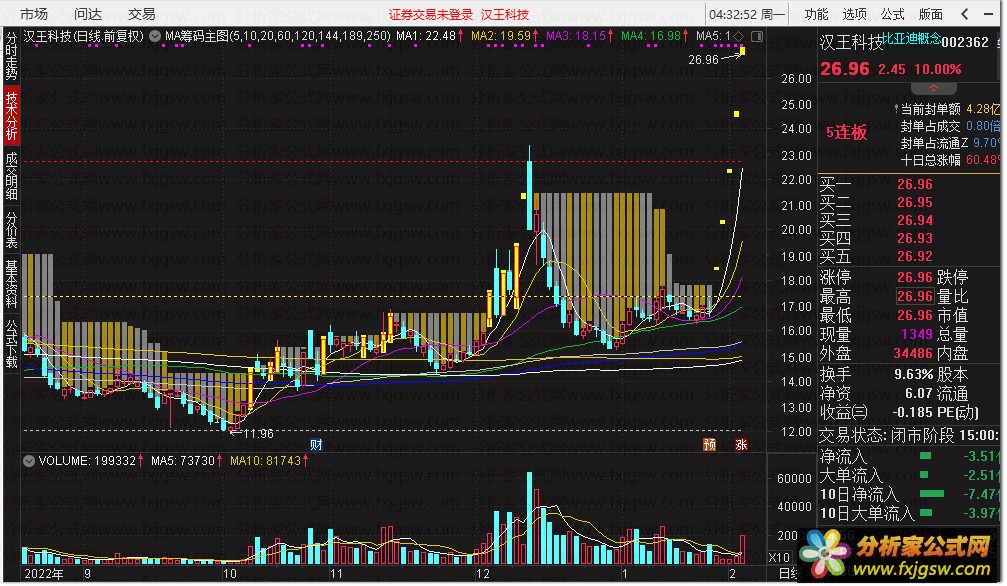Image resolution: width=1007 pixels, height=586 pixels.
Task: Open main chart indicator dropdown arrow
Action: click(155, 36)
